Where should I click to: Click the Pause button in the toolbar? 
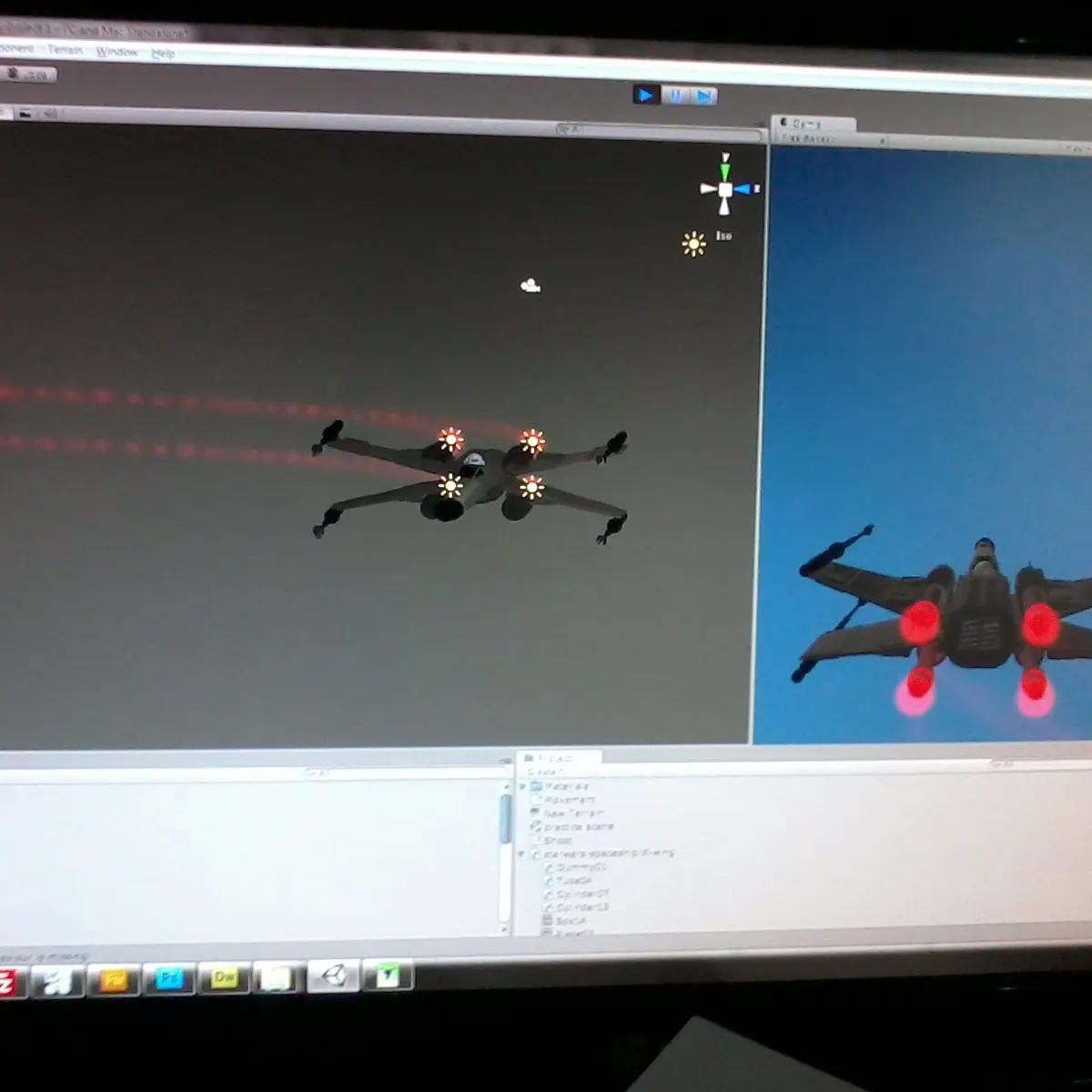click(x=675, y=96)
